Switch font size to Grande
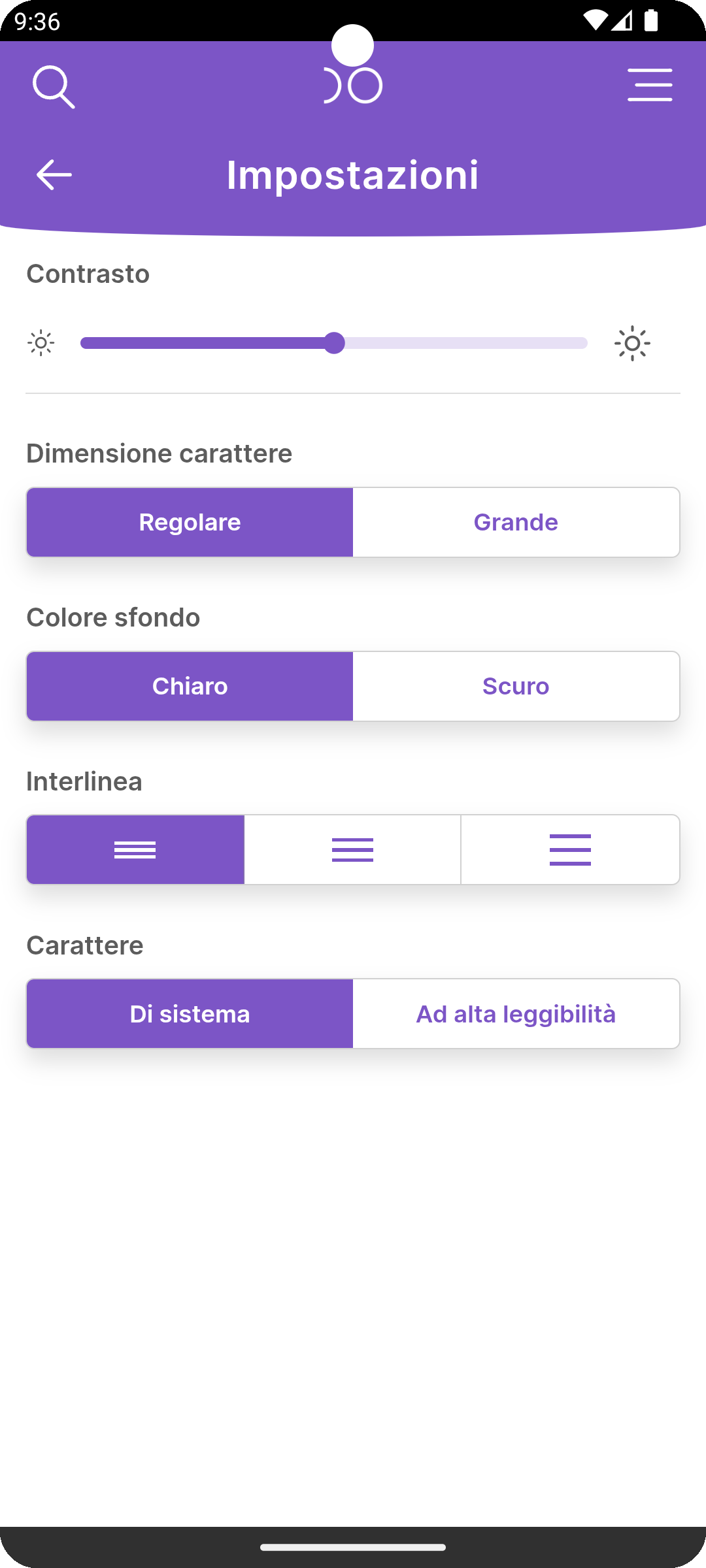The width and height of the screenshot is (706, 1568). pos(516,522)
